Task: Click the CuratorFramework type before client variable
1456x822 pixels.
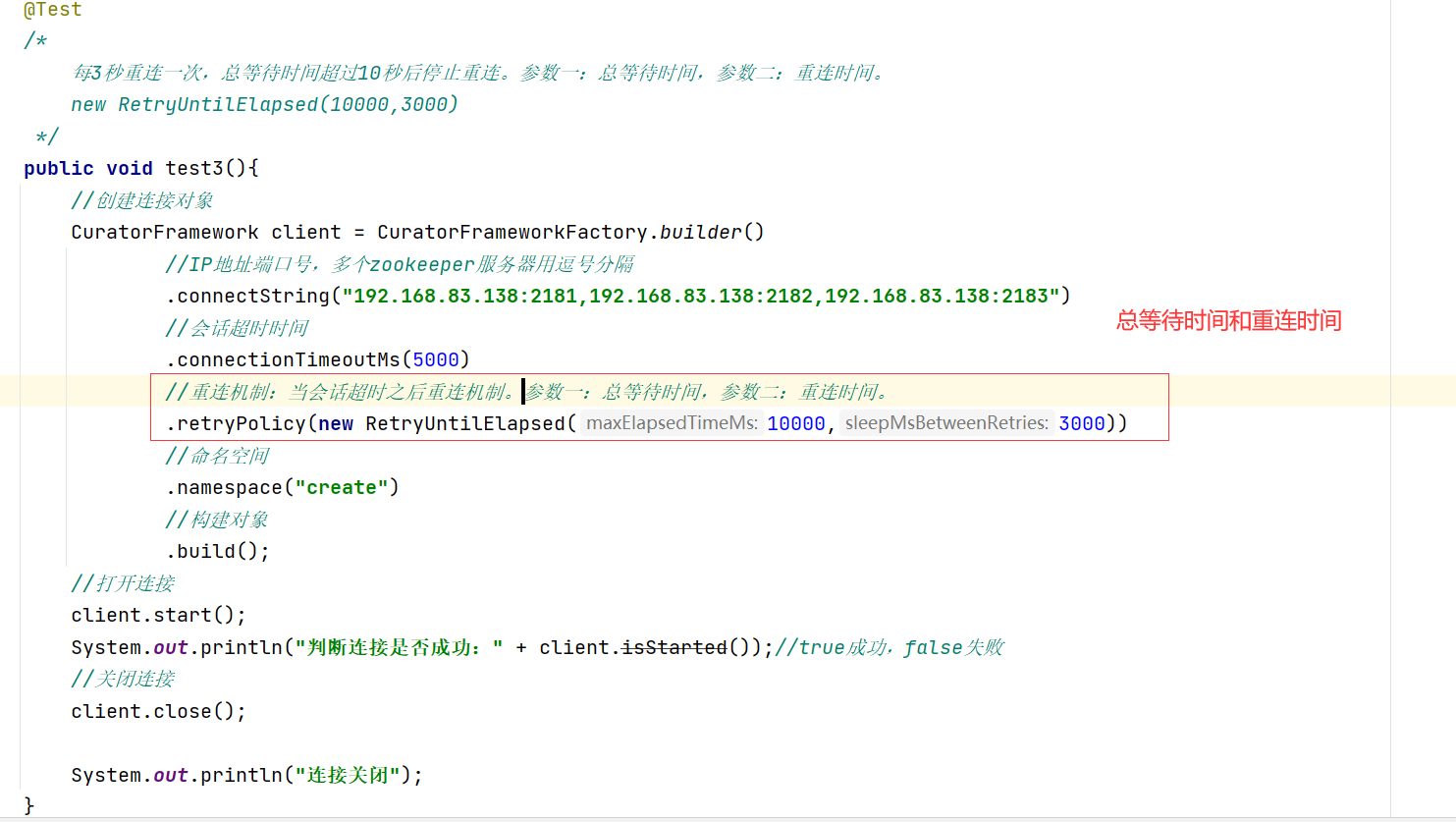Action: pyautogui.click(x=165, y=232)
